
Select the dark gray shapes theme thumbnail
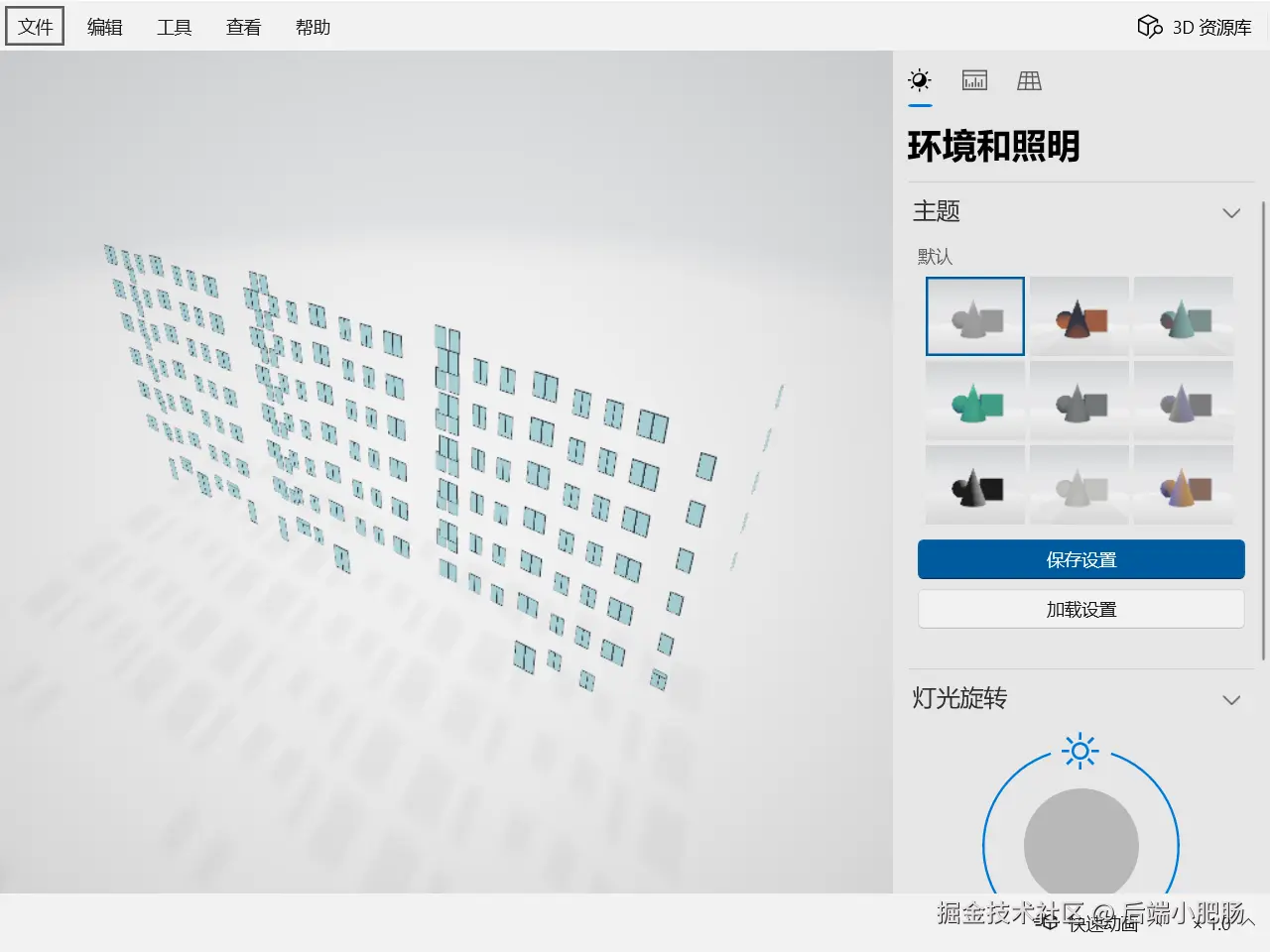(x=1079, y=401)
